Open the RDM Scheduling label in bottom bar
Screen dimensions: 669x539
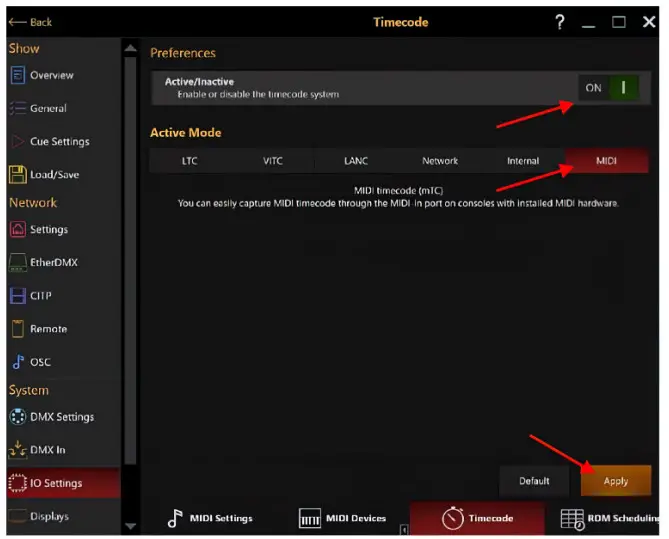point(623,518)
